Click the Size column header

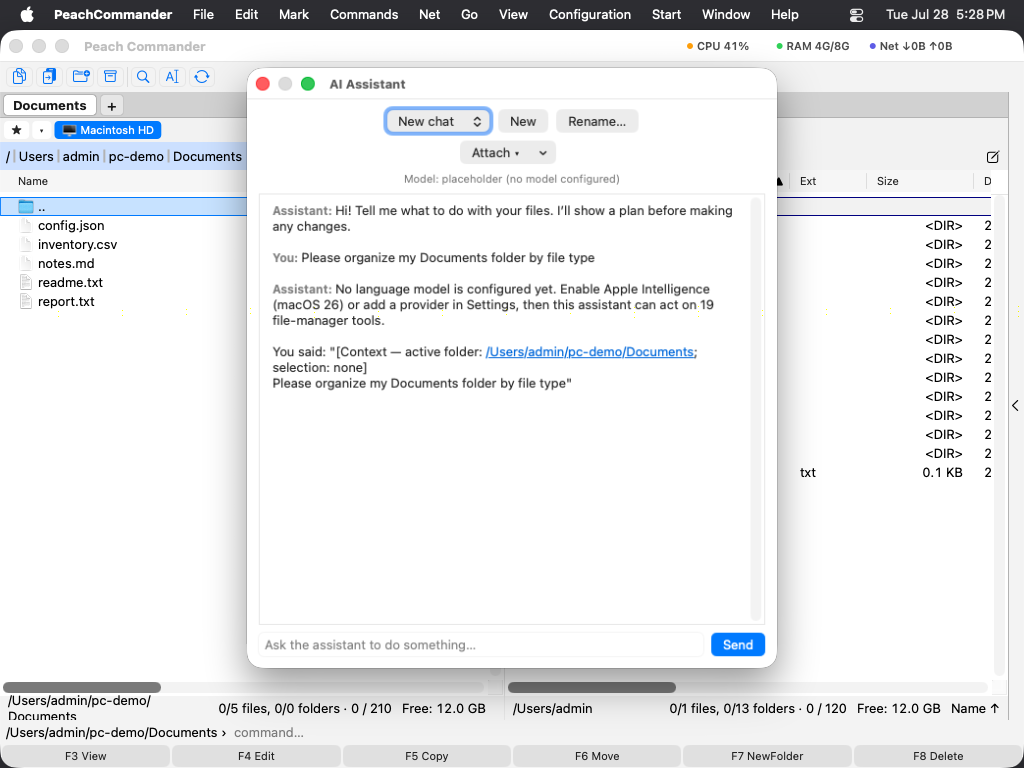click(x=888, y=181)
